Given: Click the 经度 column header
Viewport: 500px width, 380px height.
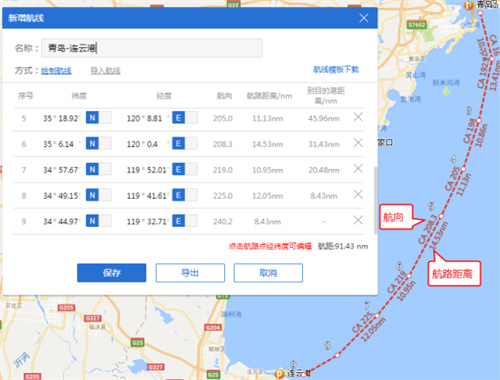Looking at the screenshot, I should pos(164,96).
